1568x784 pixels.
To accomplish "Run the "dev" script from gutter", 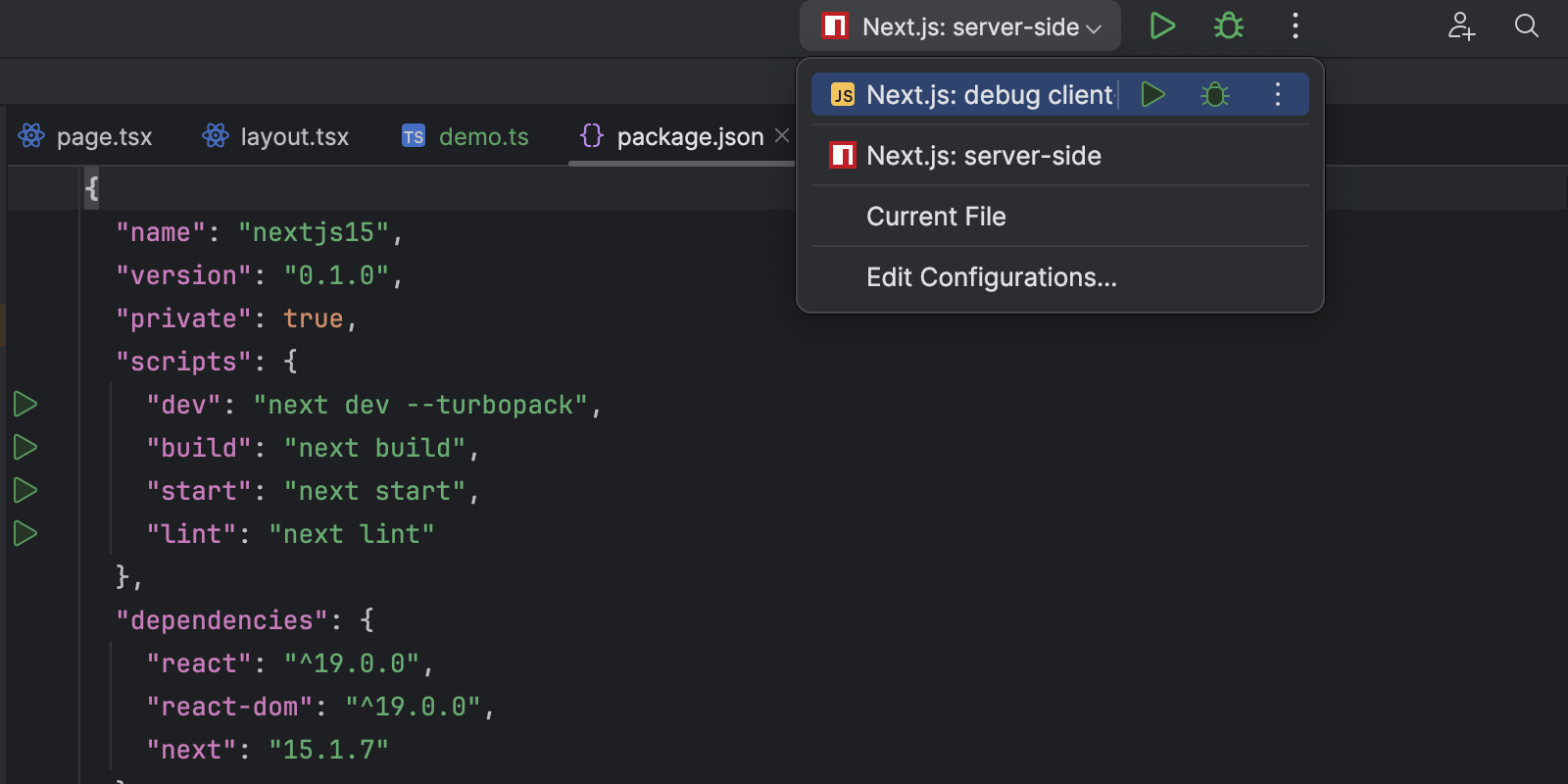I will [25, 405].
